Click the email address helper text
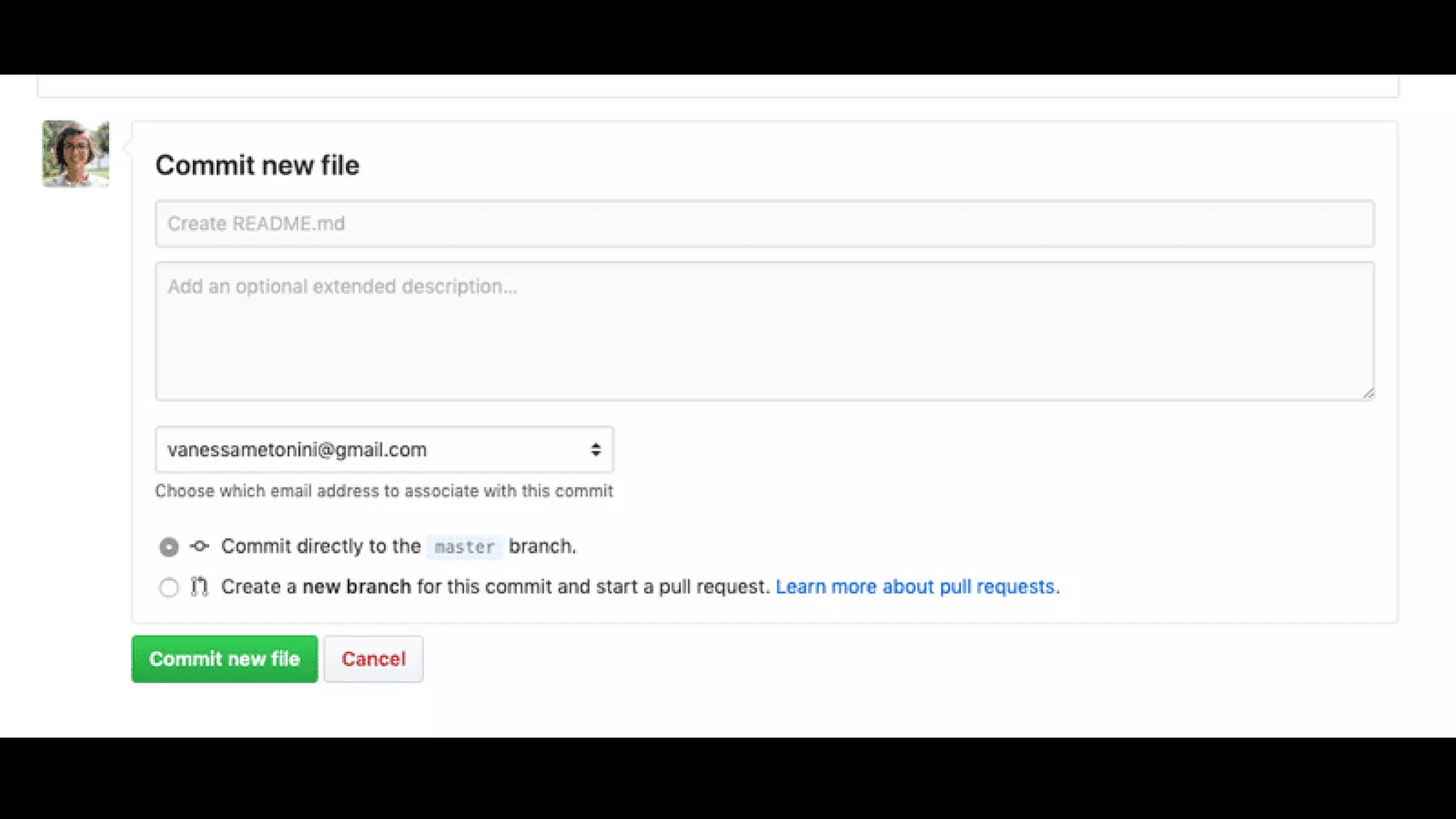 [x=384, y=491]
